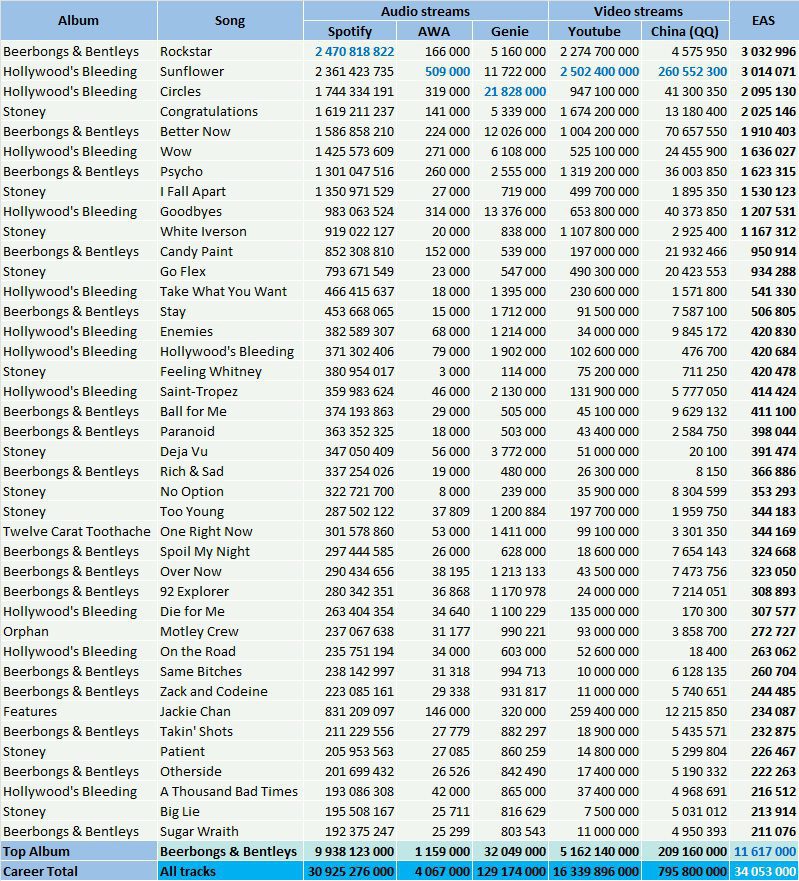The height and width of the screenshot is (881, 799).
Task: Select the Sugar Wraith song cell
Action: pyautogui.click(x=230, y=832)
